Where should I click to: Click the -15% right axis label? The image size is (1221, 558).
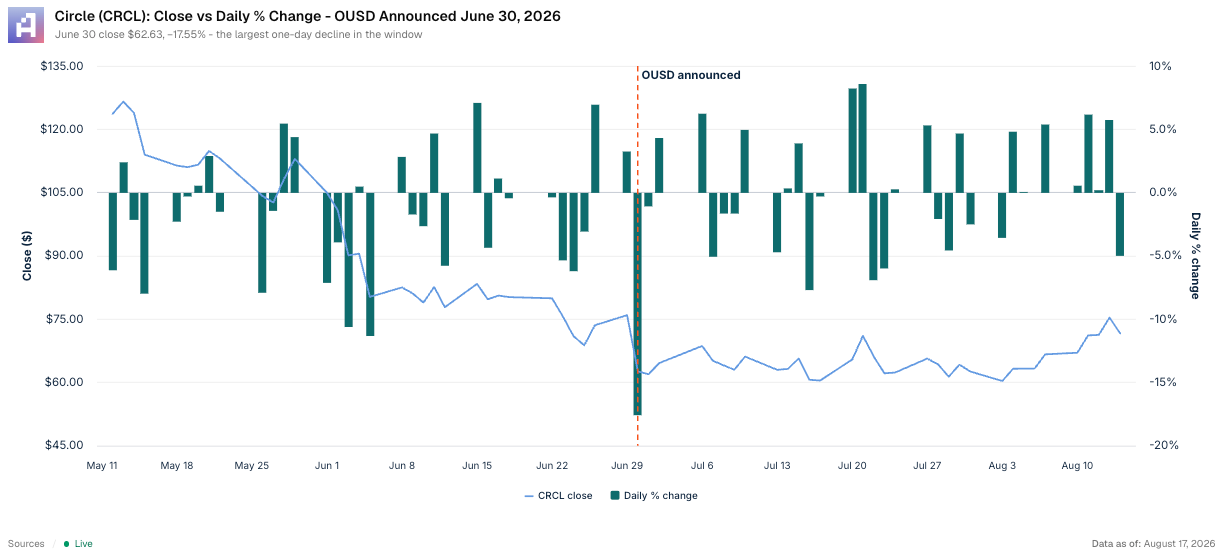(1163, 382)
